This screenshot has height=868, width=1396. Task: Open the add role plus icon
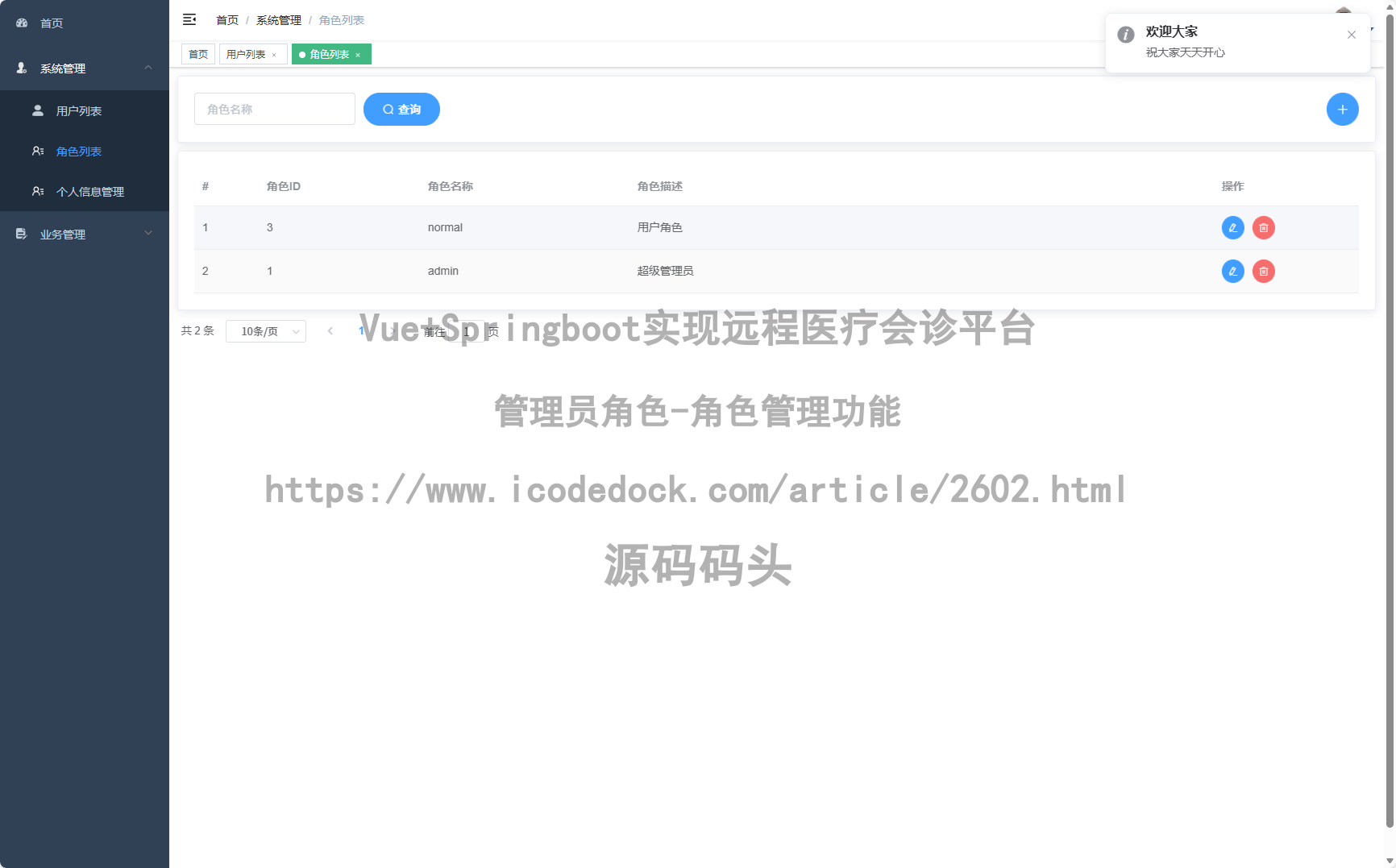(1342, 109)
